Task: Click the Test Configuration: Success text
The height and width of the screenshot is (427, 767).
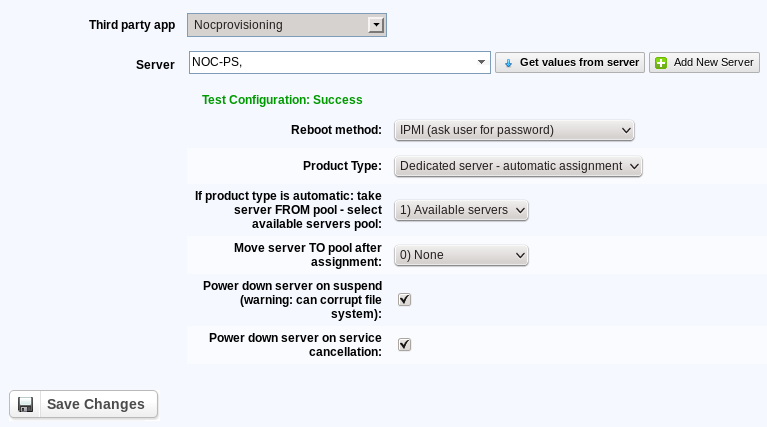Action: 282,100
